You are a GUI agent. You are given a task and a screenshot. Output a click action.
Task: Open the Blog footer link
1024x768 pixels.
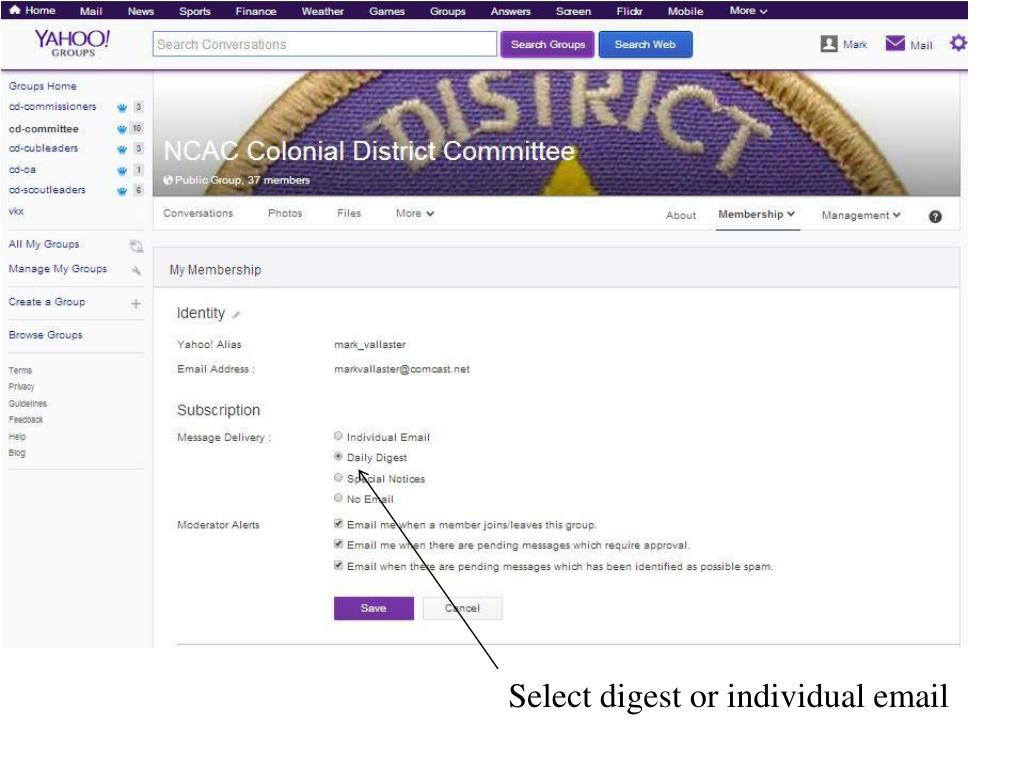tap(17, 453)
